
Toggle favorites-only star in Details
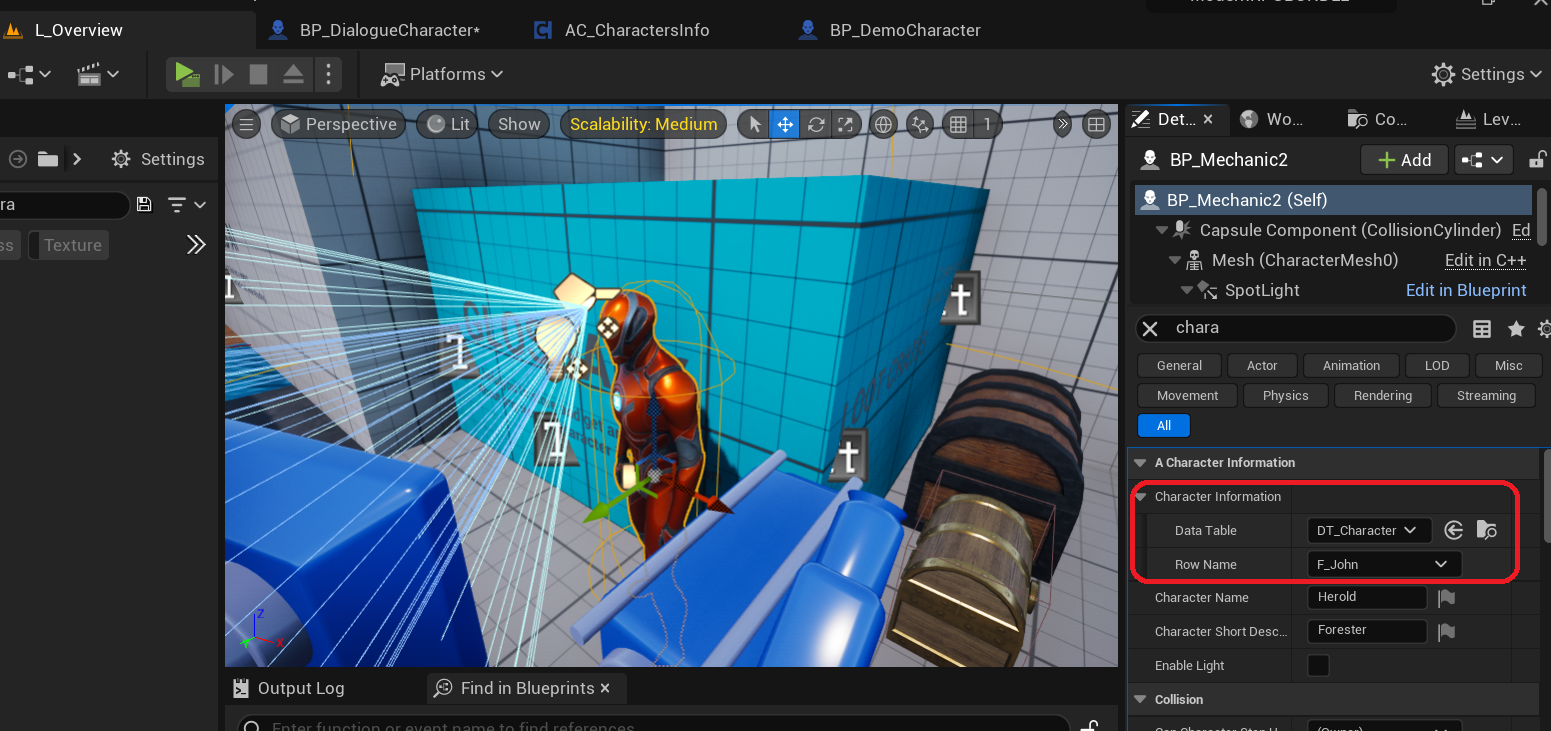pyautogui.click(x=1516, y=329)
